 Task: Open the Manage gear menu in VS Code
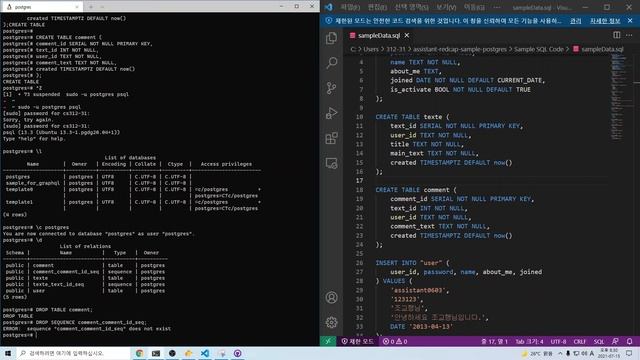(x=331, y=322)
